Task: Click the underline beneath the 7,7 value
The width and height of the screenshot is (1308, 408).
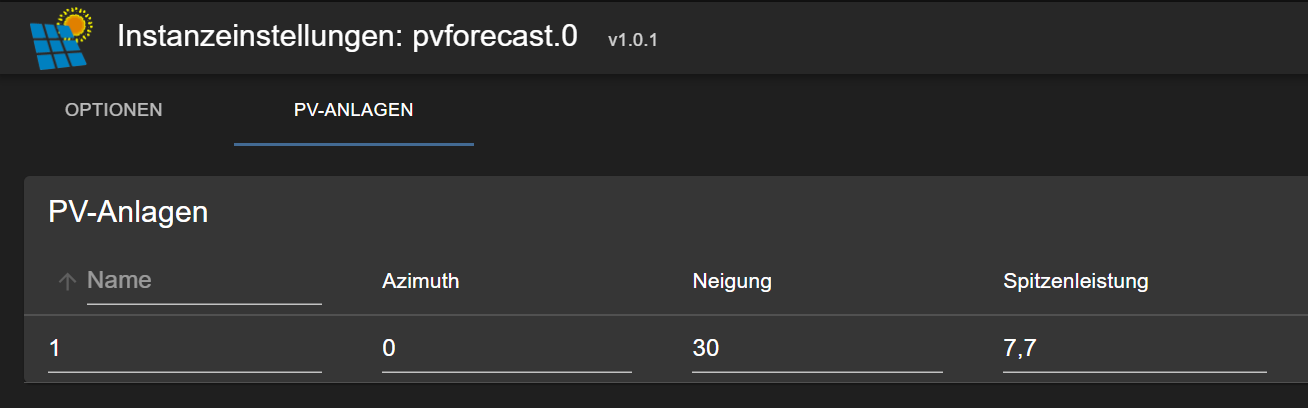Action: (1135, 371)
